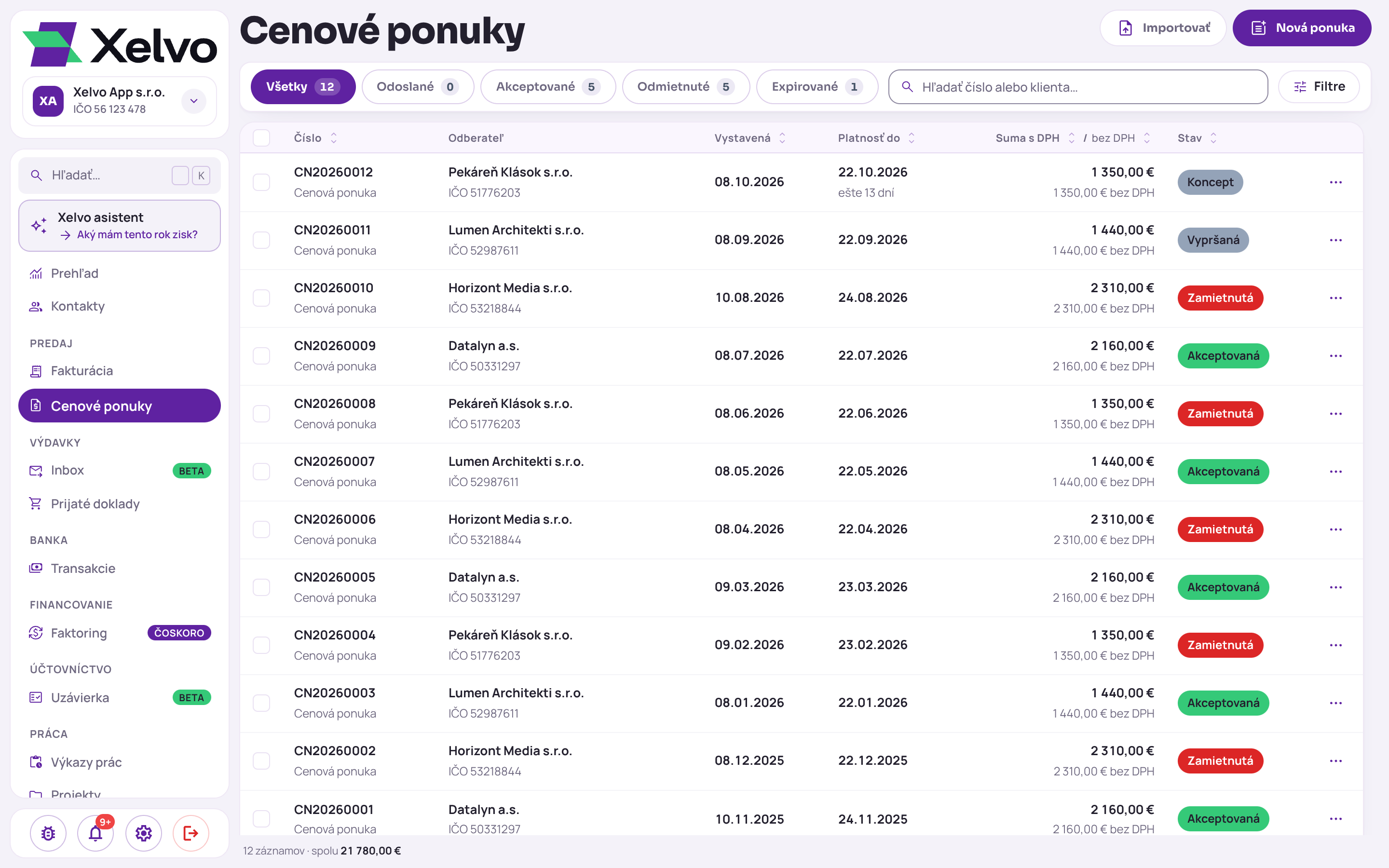Select checkbox for CN20260008 row

(x=261, y=413)
